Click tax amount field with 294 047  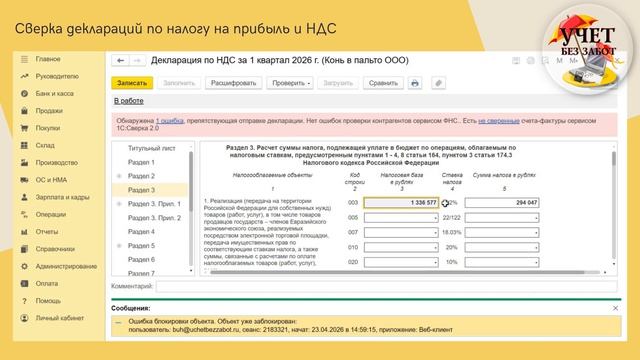502,203
